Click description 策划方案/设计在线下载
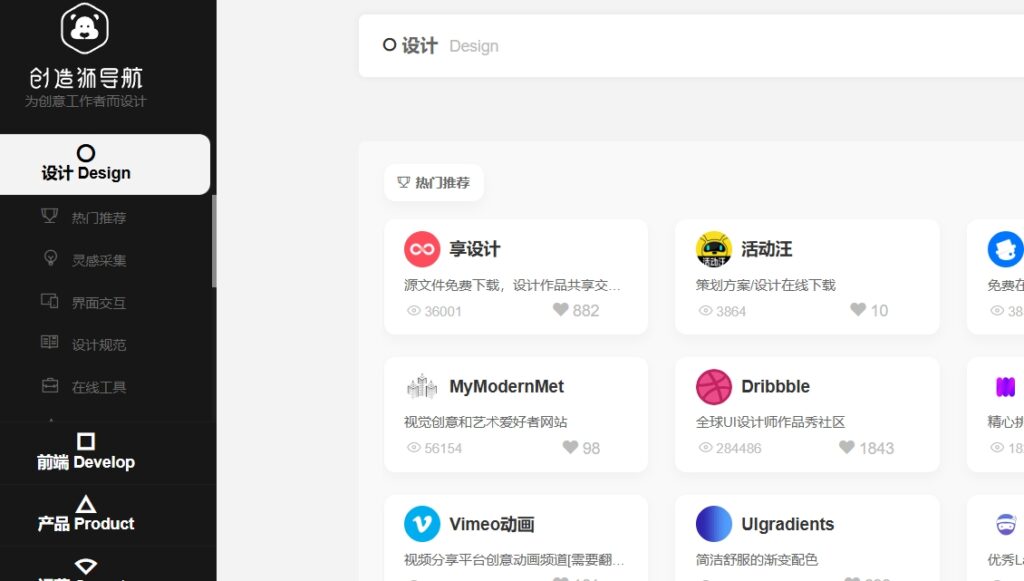Viewport: 1024px width, 581px height. point(765,285)
